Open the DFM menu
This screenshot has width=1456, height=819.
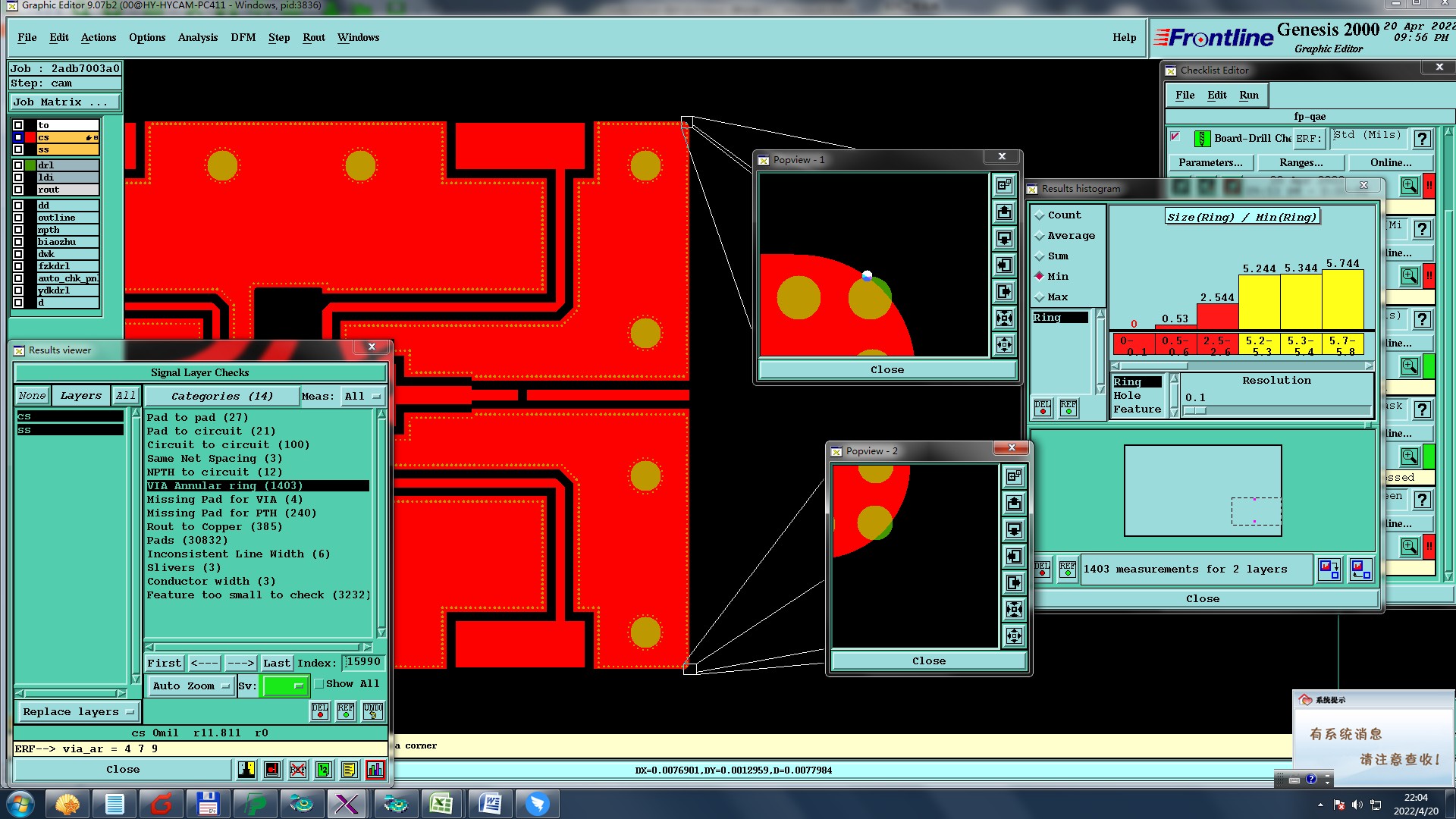click(x=243, y=37)
